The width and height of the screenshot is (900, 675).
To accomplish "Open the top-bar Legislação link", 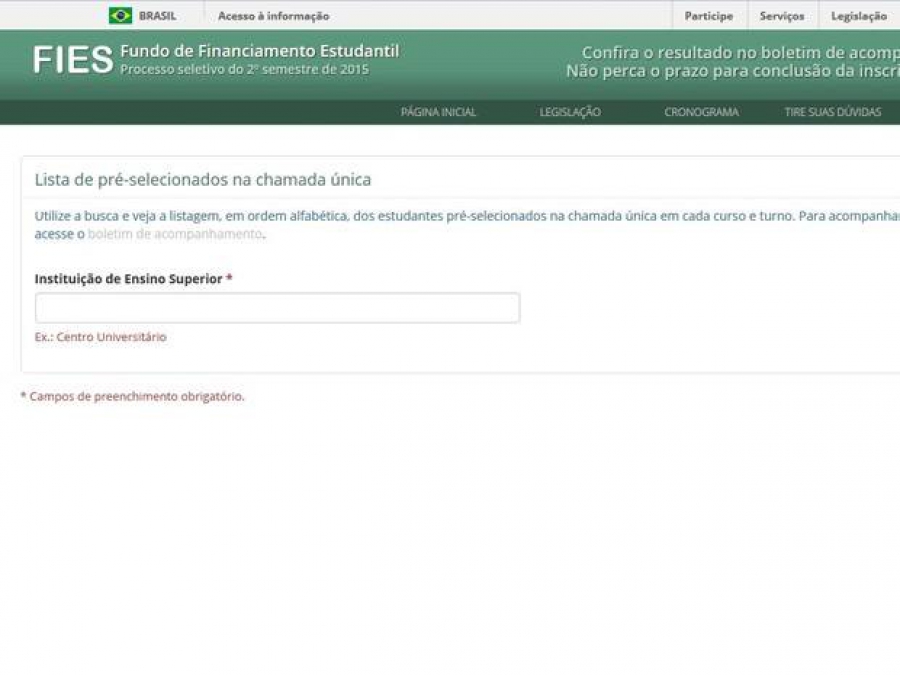I will coord(859,16).
